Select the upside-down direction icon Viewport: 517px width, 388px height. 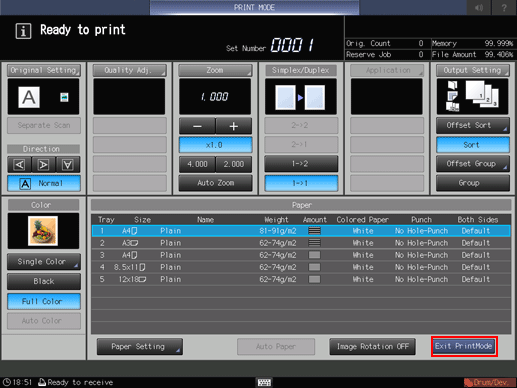[68, 164]
